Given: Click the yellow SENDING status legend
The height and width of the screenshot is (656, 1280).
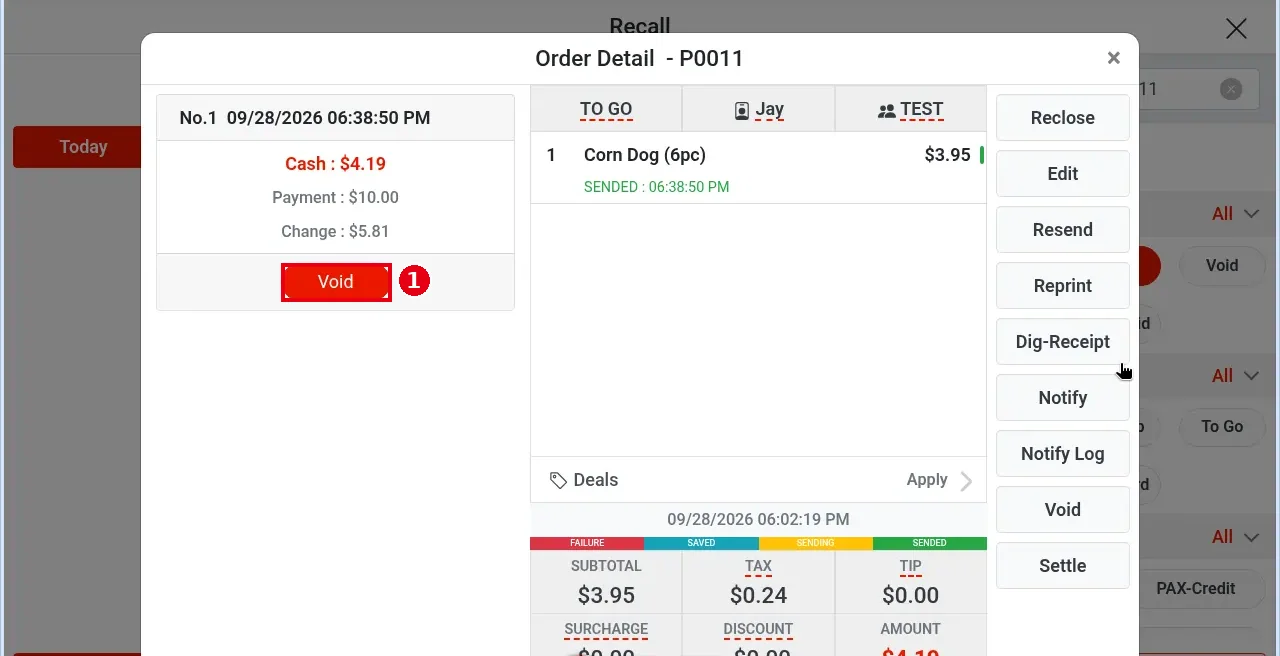Looking at the screenshot, I should tap(815, 543).
